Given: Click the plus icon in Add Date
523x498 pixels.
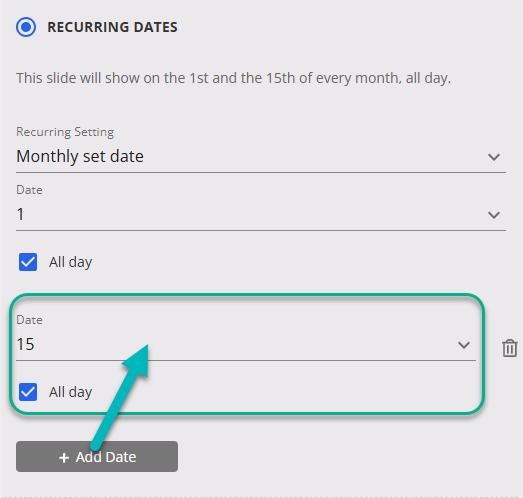Looking at the screenshot, I should (64, 458).
